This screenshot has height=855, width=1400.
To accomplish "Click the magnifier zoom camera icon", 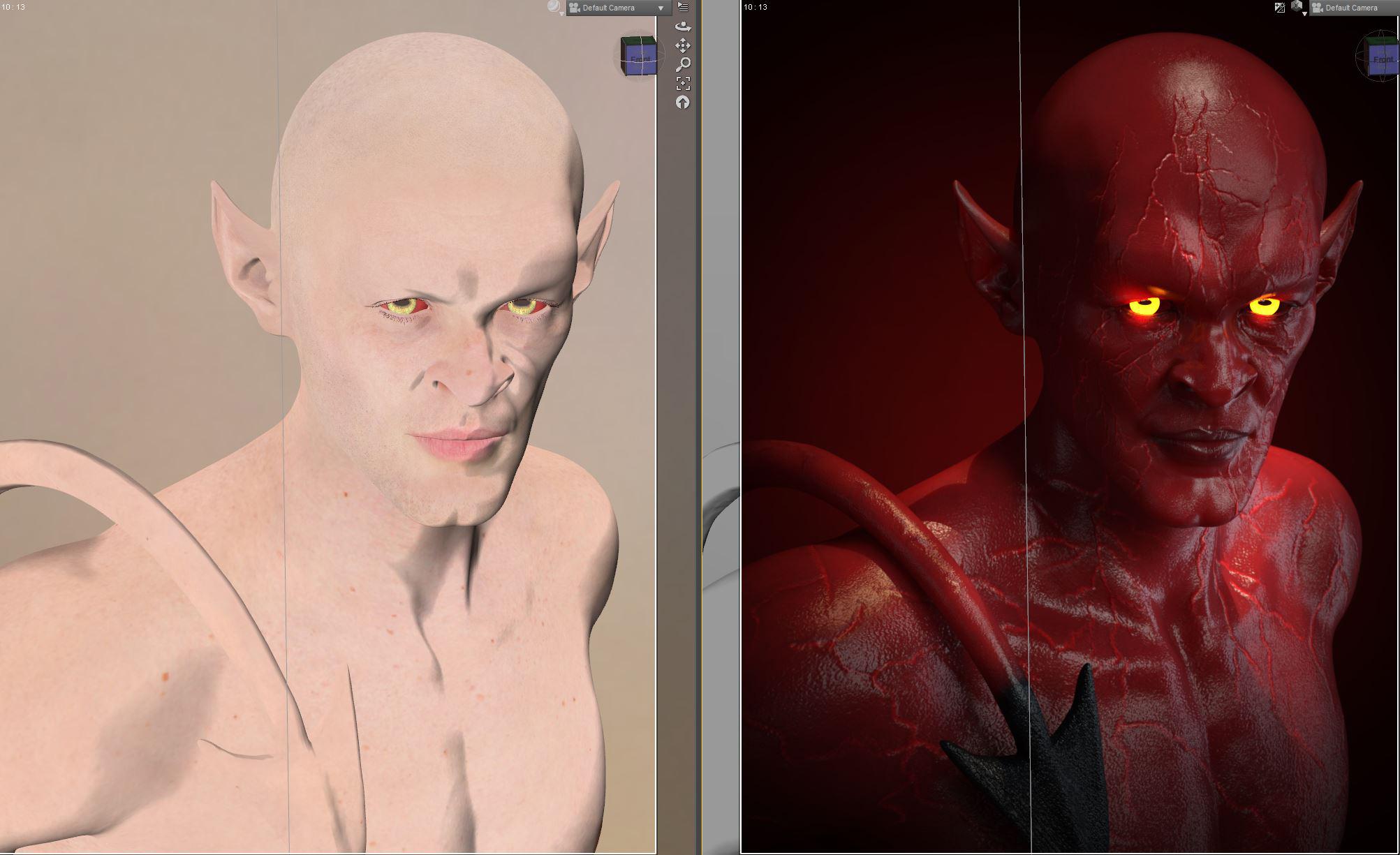I will (x=683, y=64).
